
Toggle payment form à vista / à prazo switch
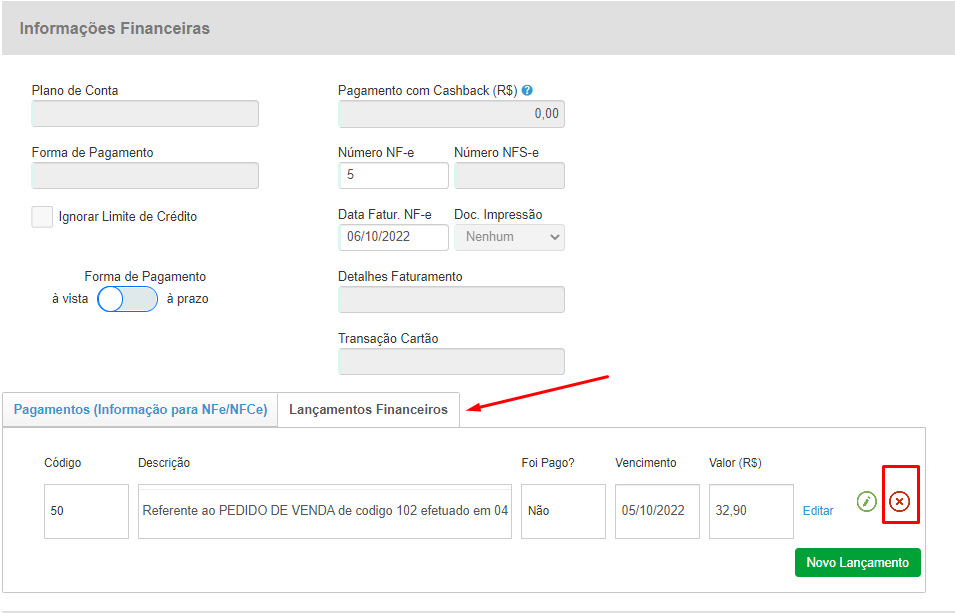[127, 299]
